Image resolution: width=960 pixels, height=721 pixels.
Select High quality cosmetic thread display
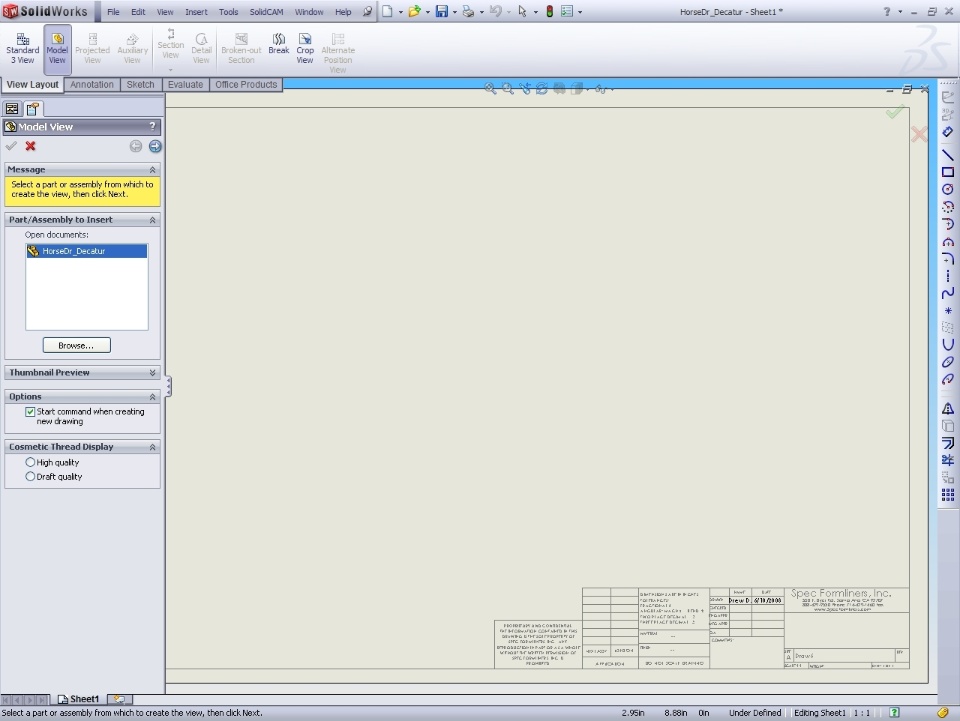30,462
